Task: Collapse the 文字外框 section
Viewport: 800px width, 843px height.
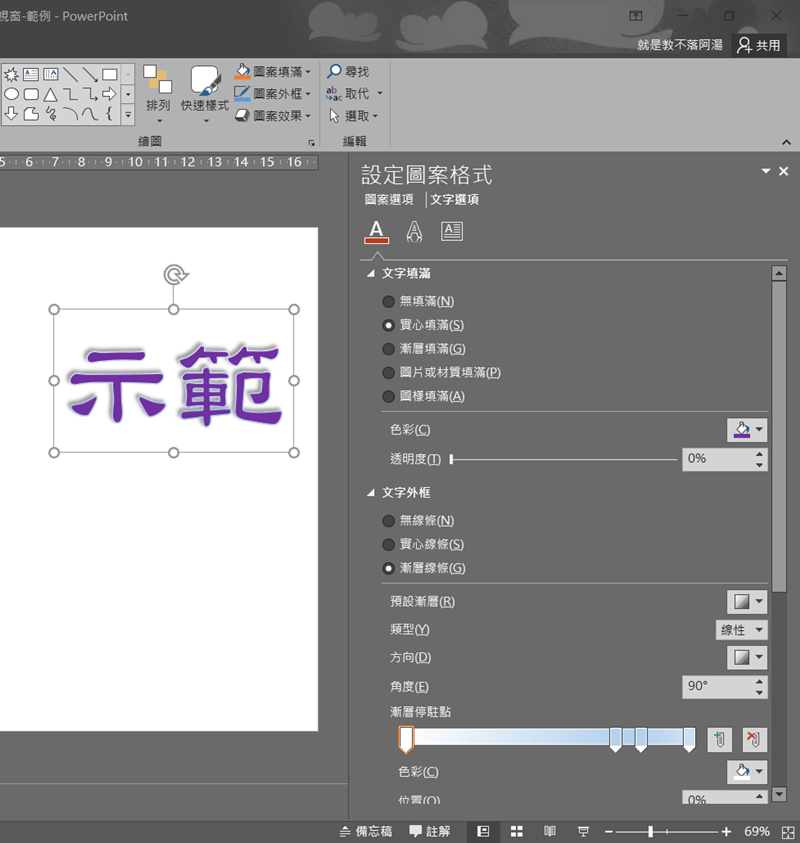Action: pos(372,493)
